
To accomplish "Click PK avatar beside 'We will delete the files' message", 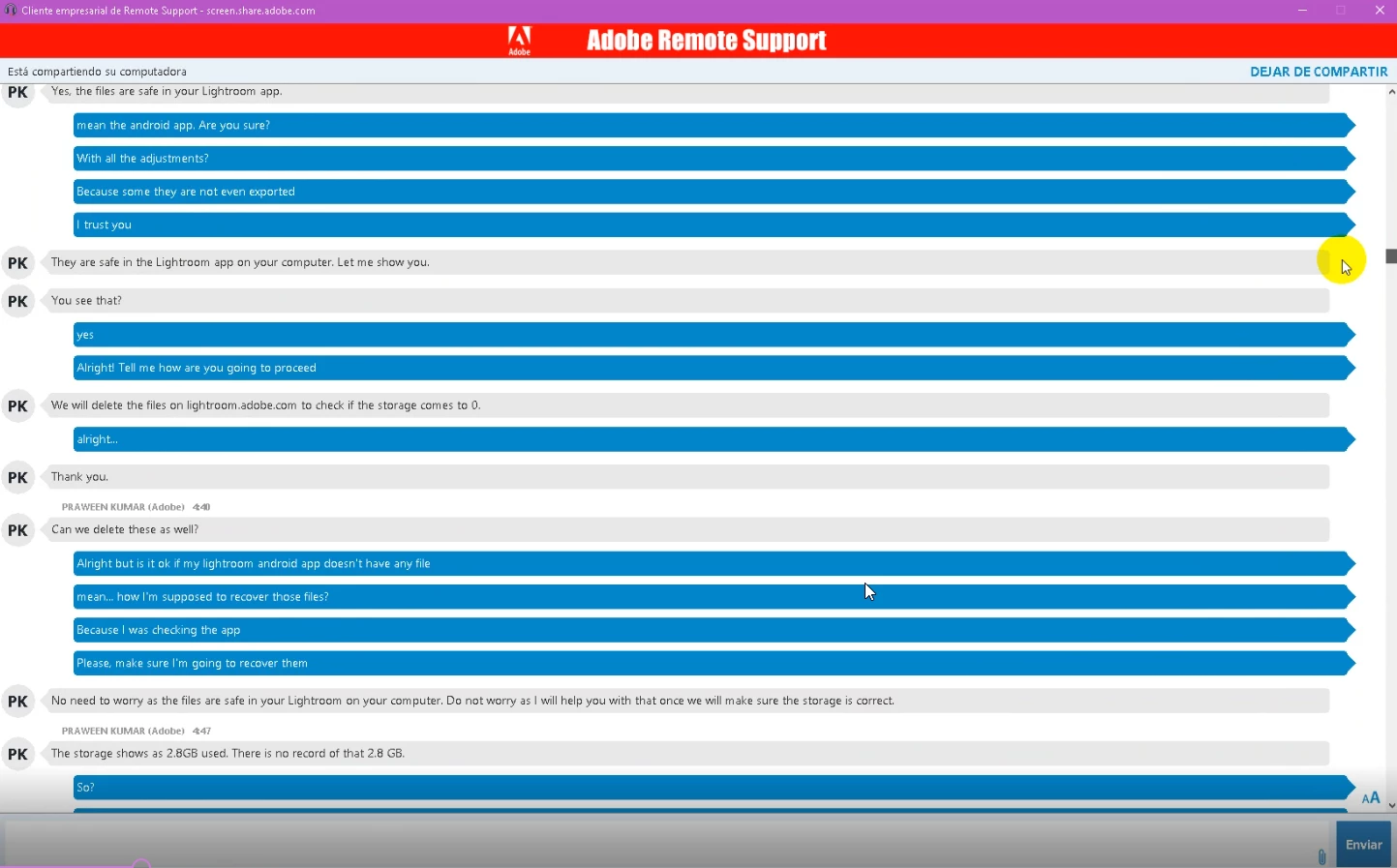I will [18, 406].
